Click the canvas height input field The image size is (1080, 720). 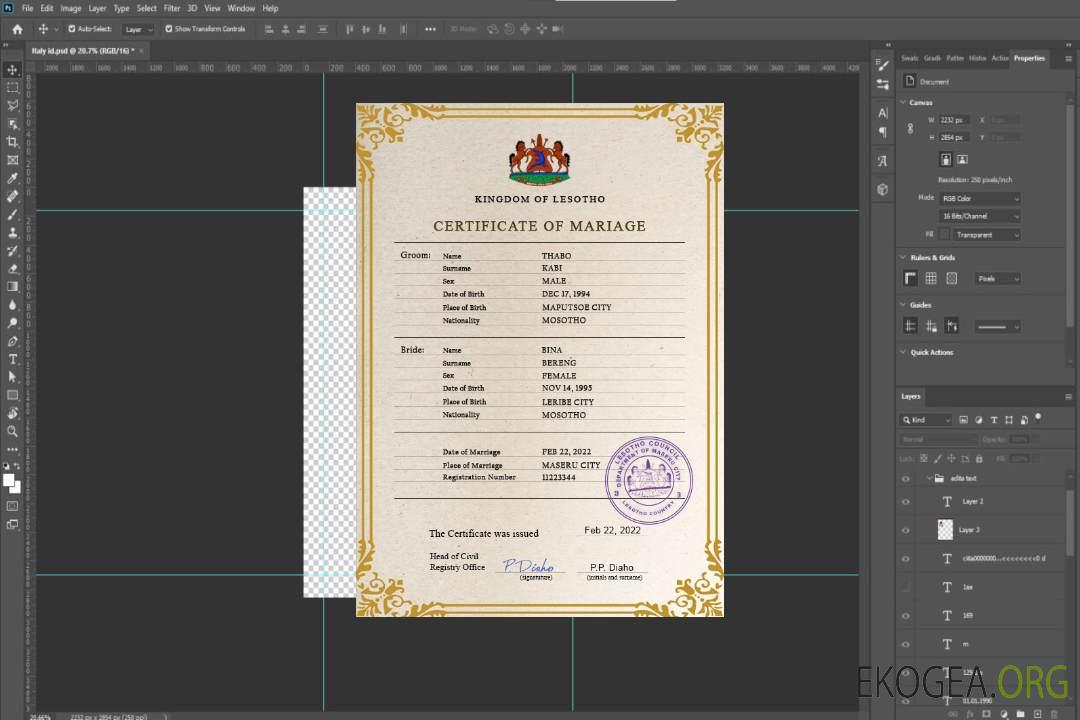click(954, 138)
